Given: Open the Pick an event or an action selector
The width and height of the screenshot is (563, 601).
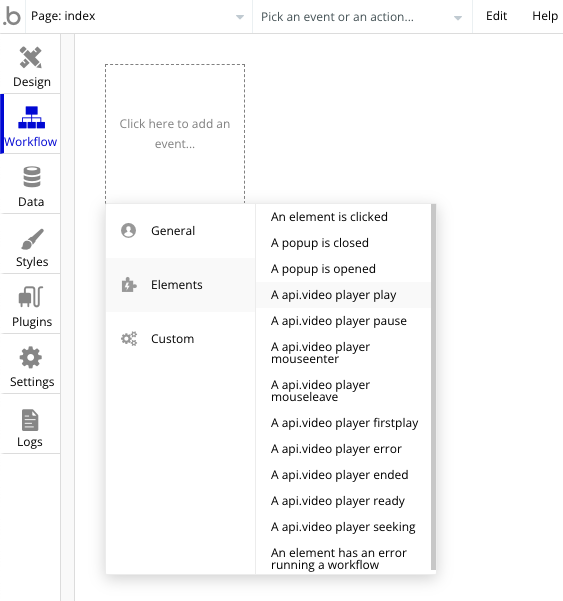Looking at the screenshot, I should pyautogui.click(x=362, y=16).
